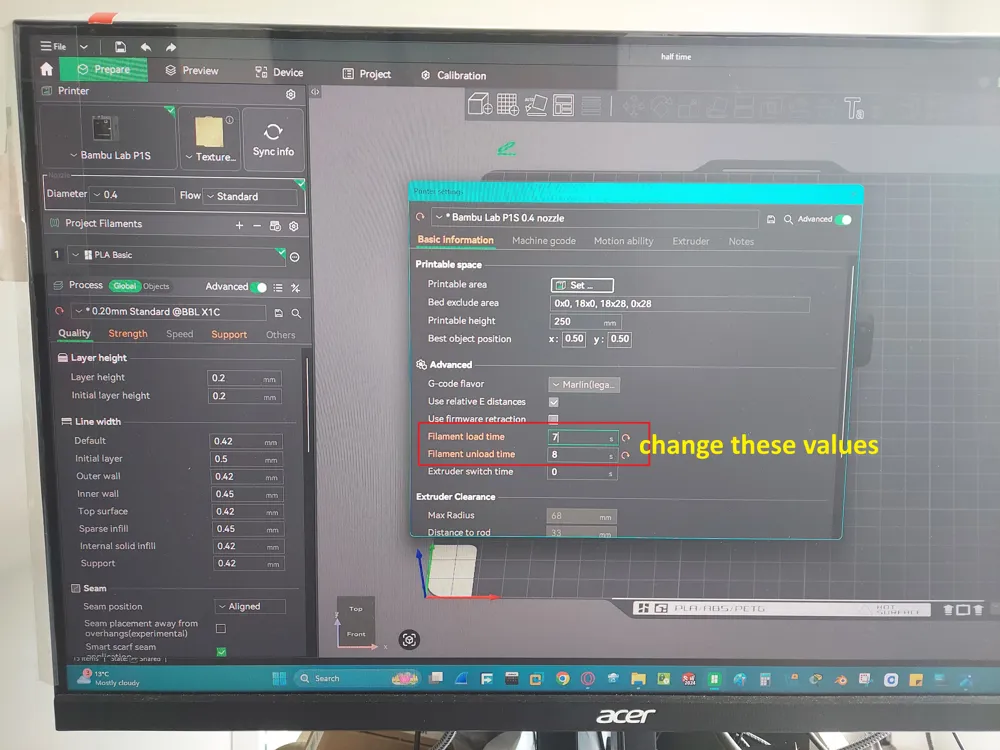Open the Support settings tab

click(x=229, y=335)
